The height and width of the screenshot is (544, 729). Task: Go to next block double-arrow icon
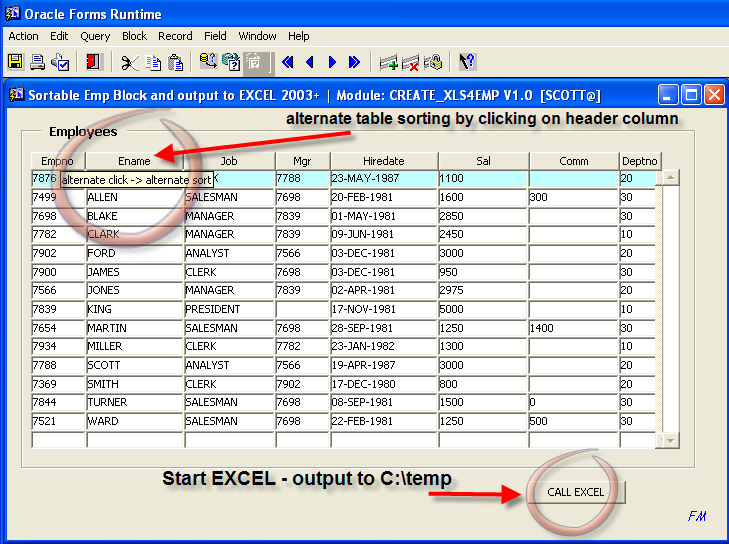(354, 62)
